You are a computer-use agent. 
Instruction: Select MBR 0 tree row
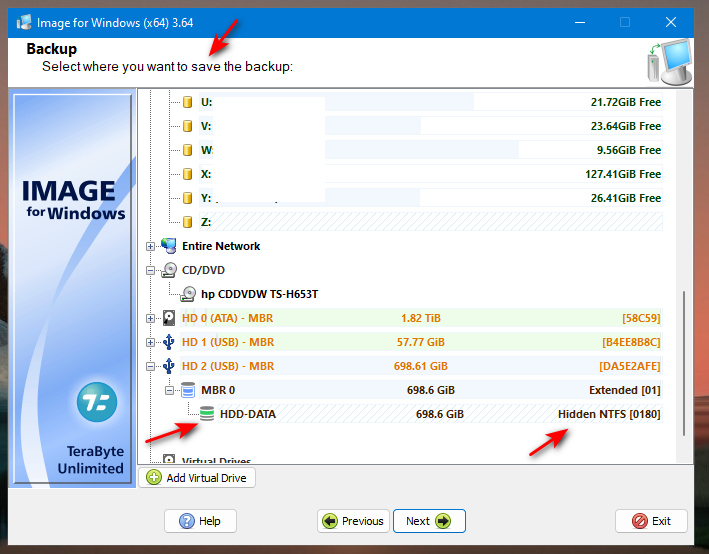point(430,390)
